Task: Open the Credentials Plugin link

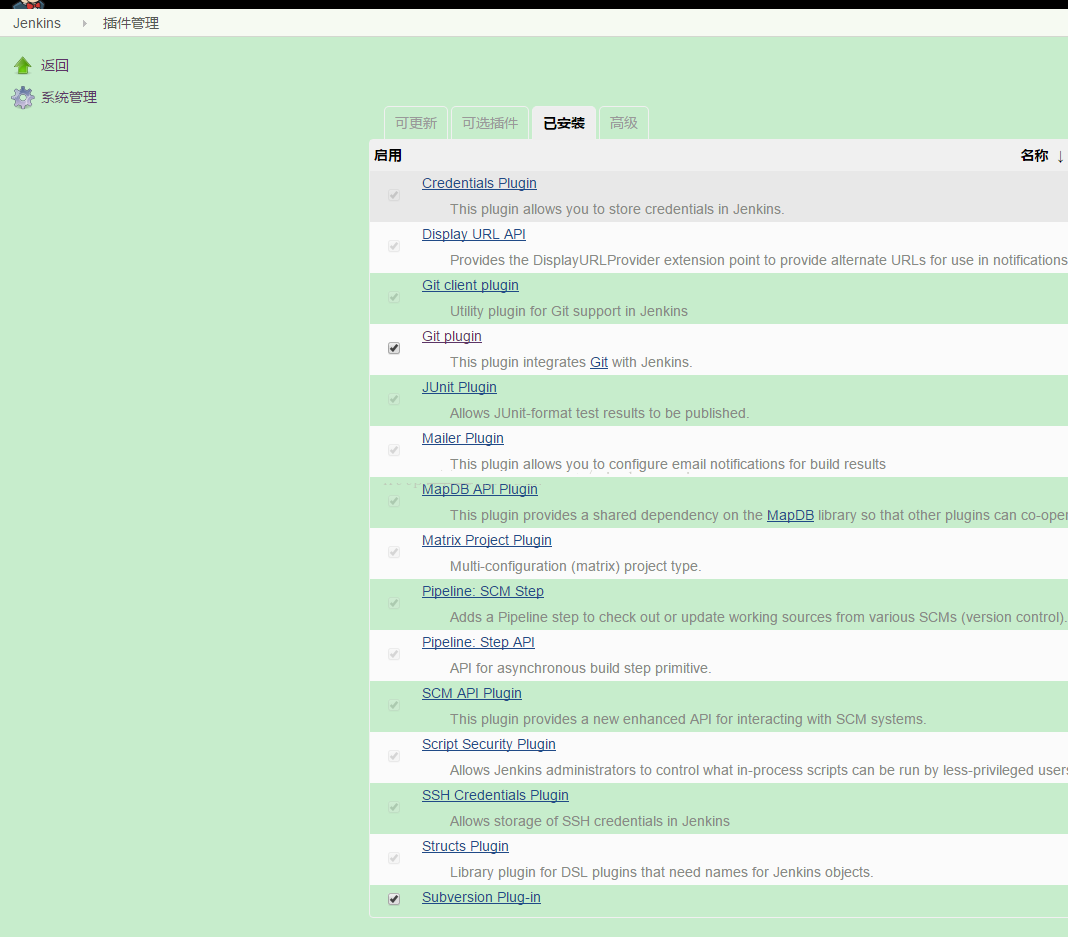Action: click(x=479, y=183)
